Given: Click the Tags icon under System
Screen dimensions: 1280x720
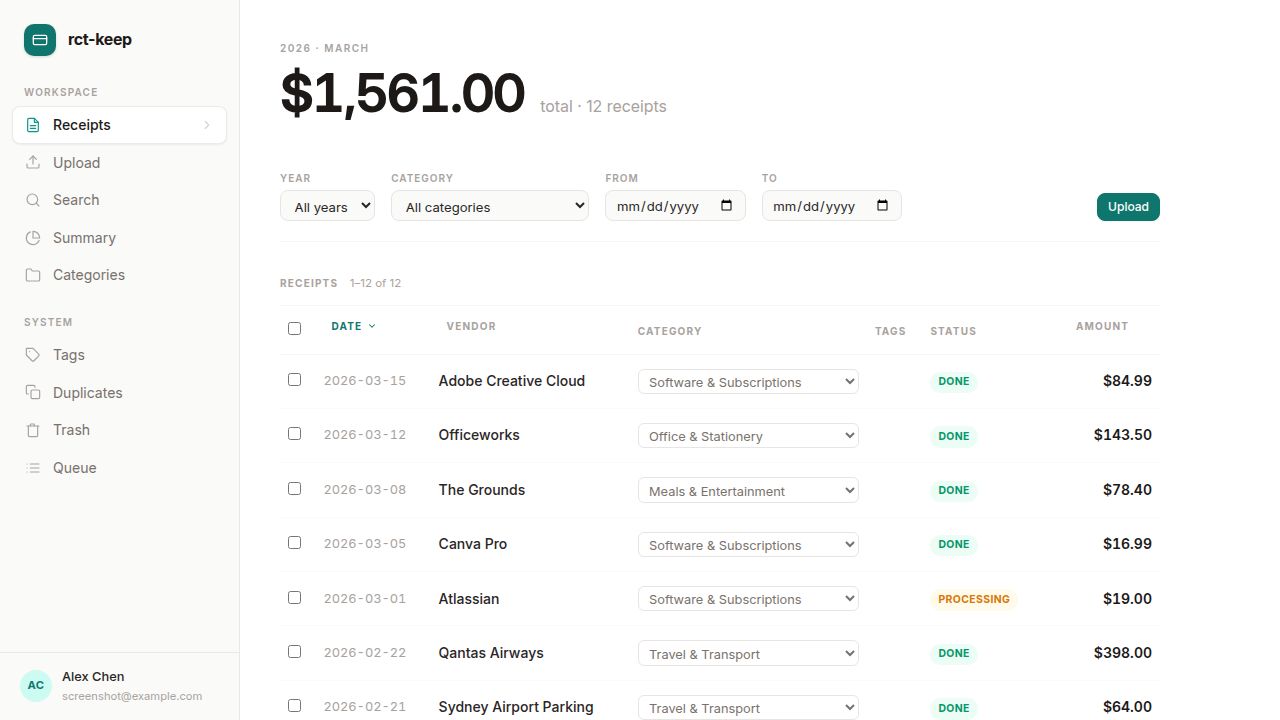Looking at the screenshot, I should (34, 355).
